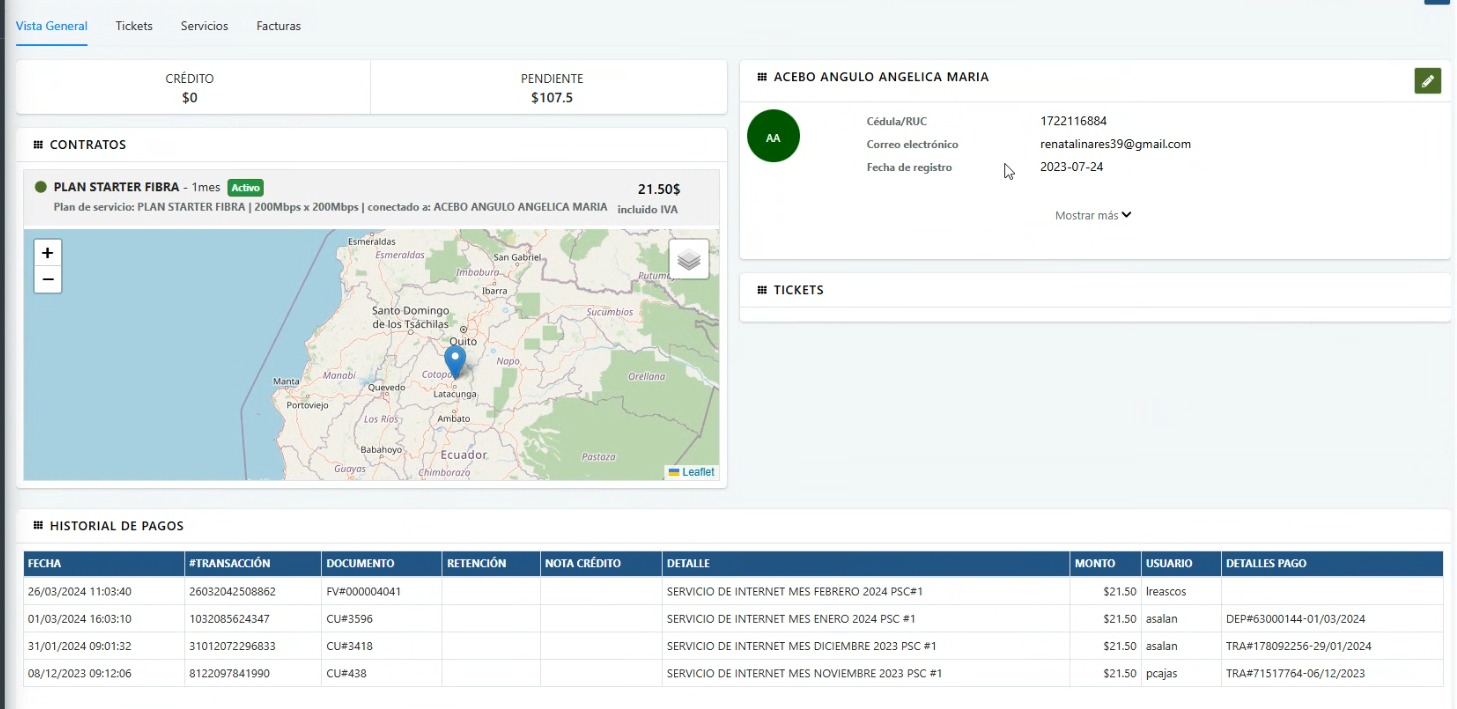The image size is (1457, 709).
Task: Click the map zoom out minus button
Action: (47, 280)
